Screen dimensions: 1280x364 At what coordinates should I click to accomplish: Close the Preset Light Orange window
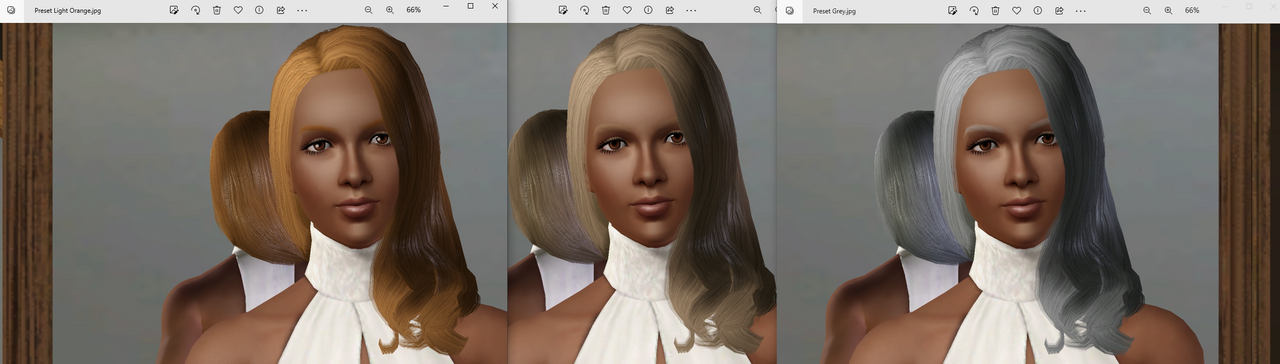pyautogui.click(x=495, y=6)
